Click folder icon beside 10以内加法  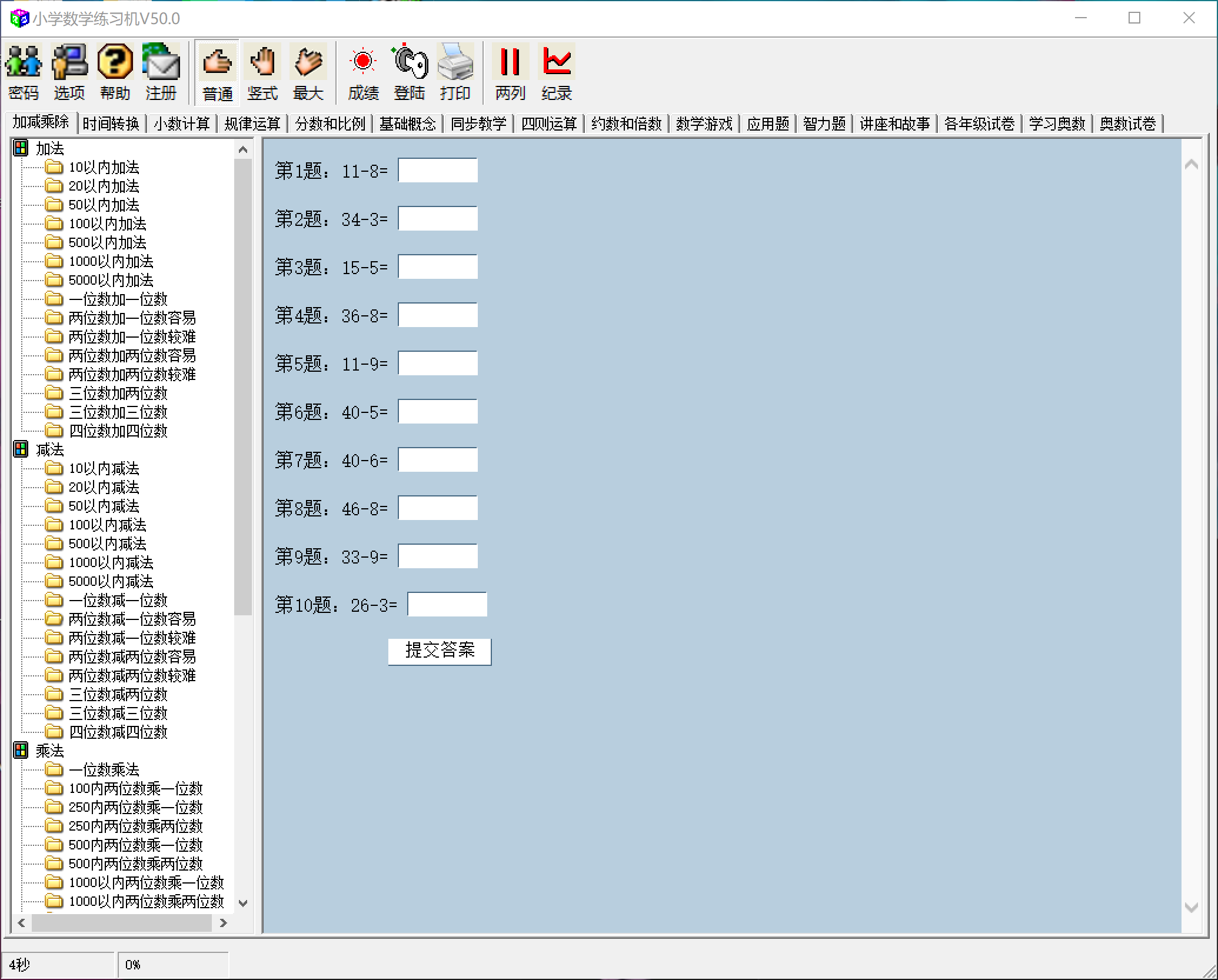(x=54, y=167)
